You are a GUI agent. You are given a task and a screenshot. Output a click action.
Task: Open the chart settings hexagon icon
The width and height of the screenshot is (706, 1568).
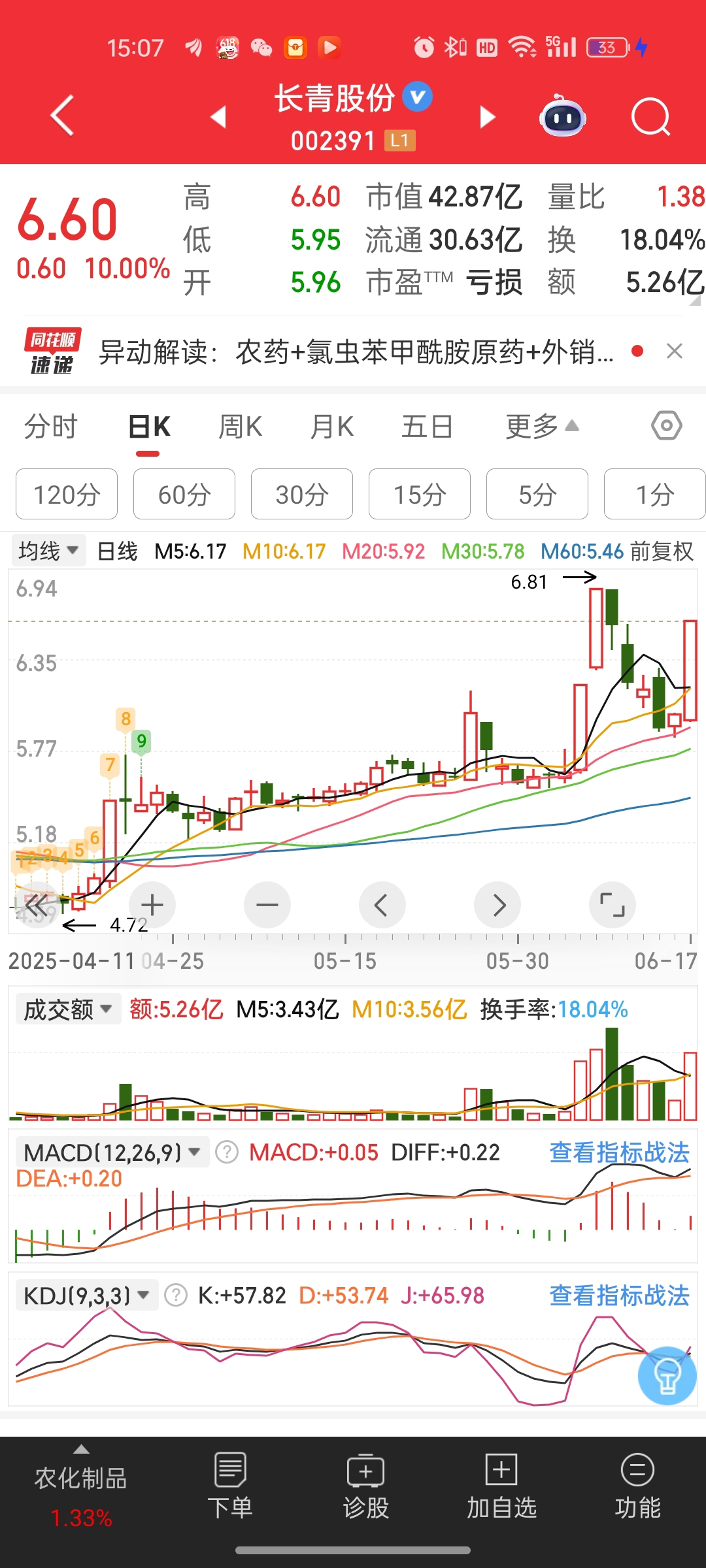point(667,426)
